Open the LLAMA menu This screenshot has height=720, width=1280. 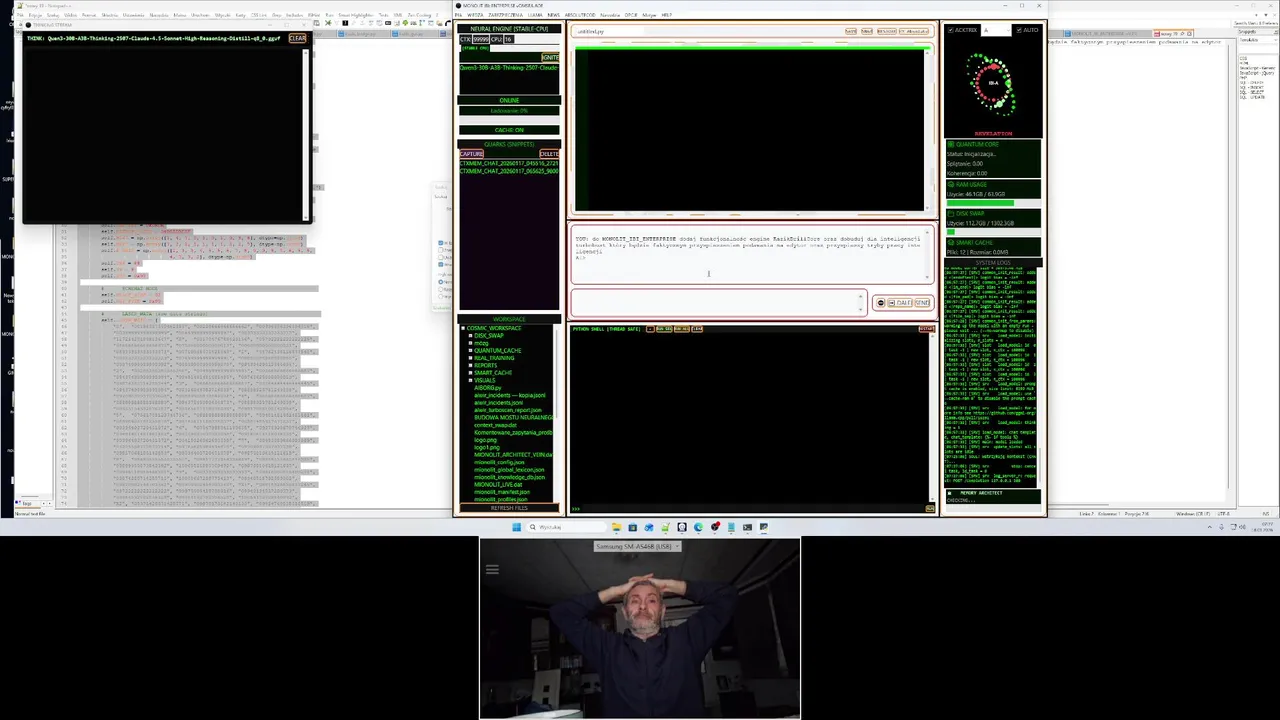click(535, 15)
